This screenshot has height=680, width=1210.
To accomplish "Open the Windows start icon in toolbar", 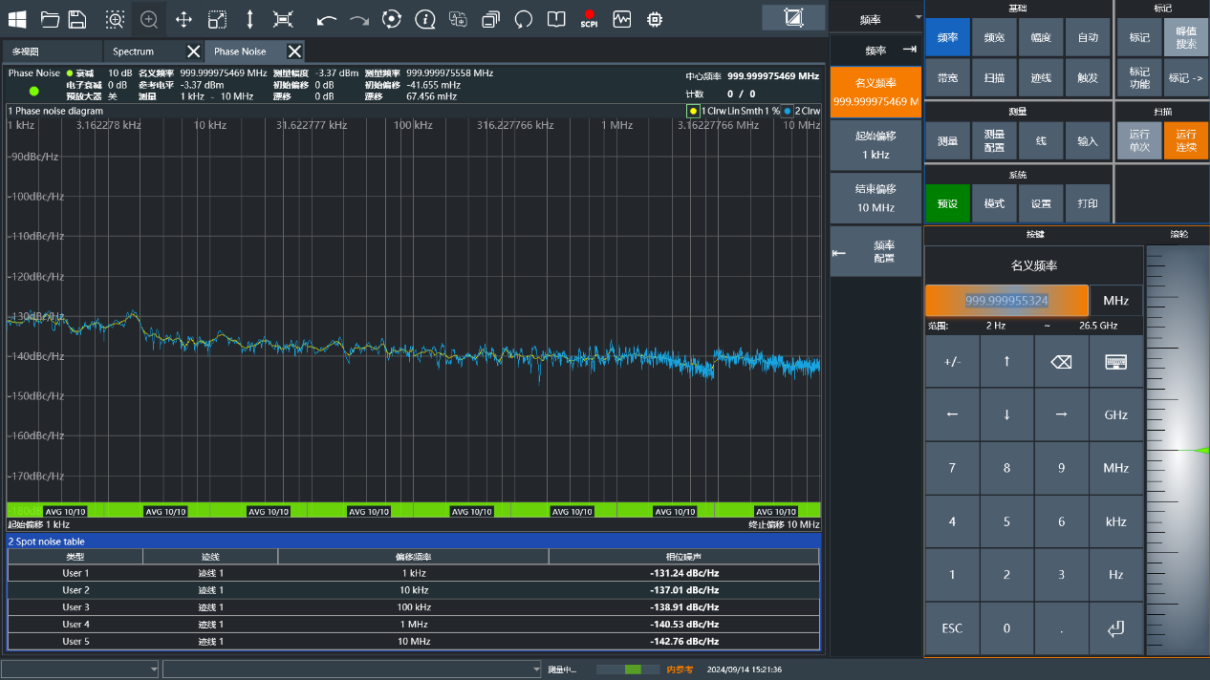I will point(17,19).
